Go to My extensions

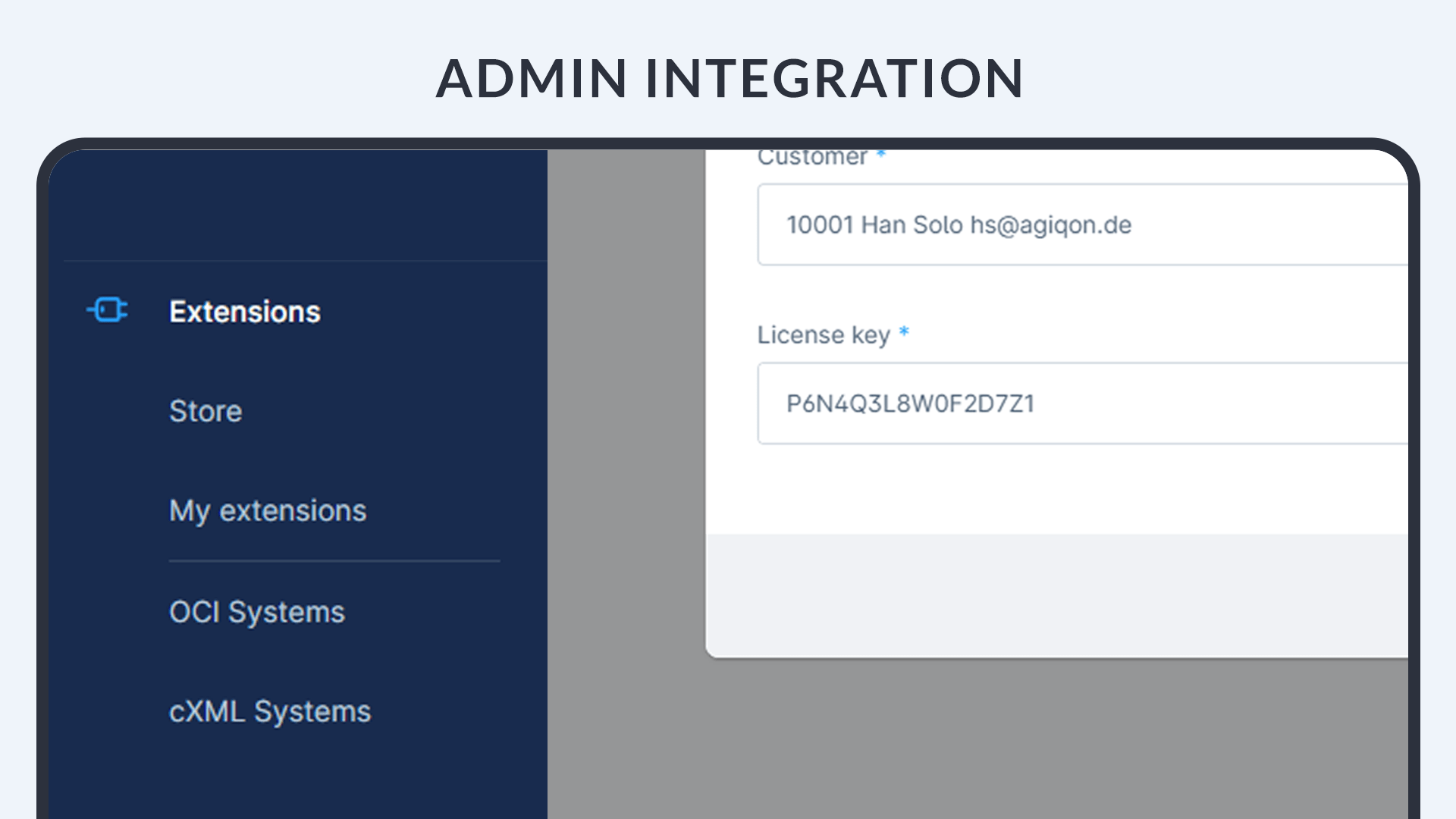tap(268, 511)
